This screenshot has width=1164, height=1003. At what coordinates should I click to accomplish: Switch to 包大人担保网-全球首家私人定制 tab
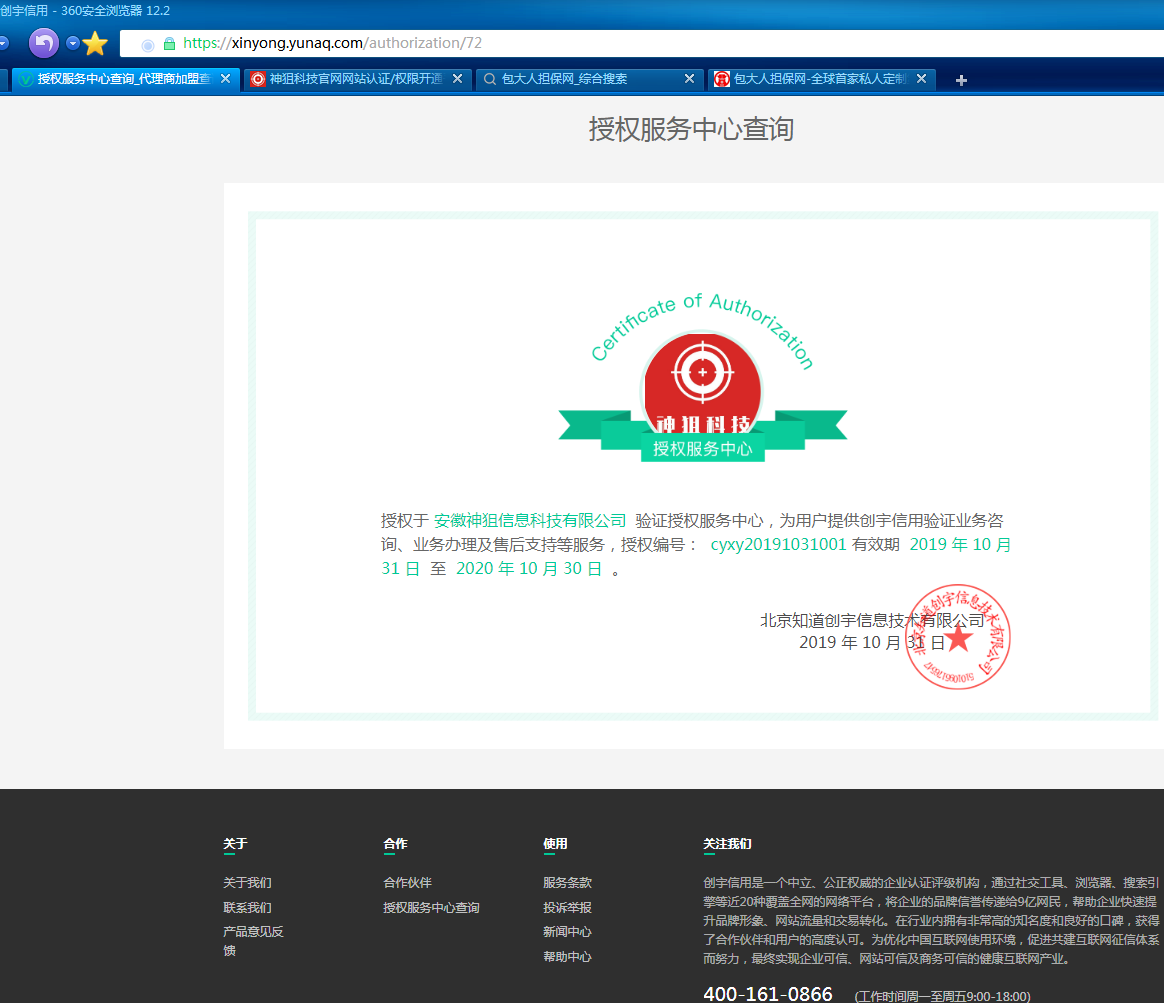click(x=815, y=79)
